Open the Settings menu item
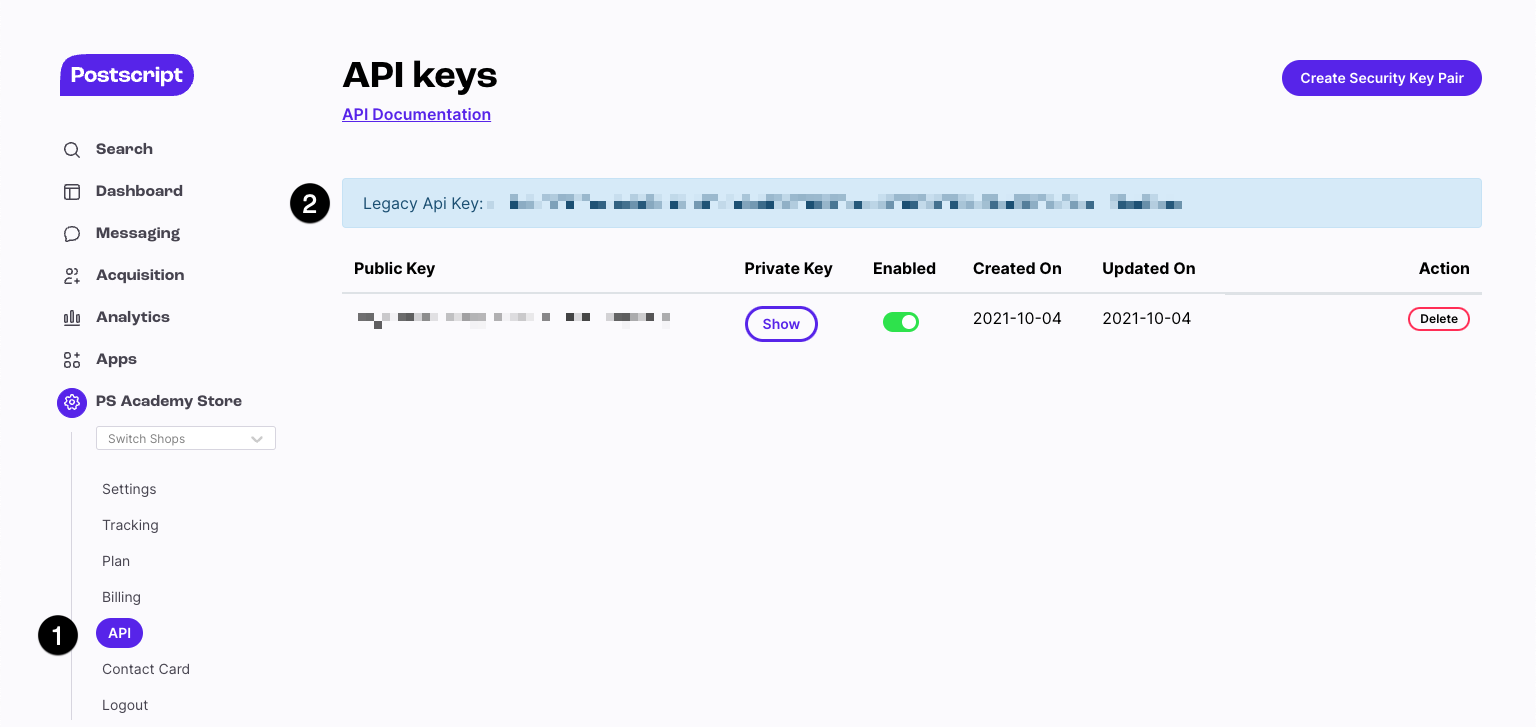The width and height of the screenshot is (1536, 727). coord(129,489)
